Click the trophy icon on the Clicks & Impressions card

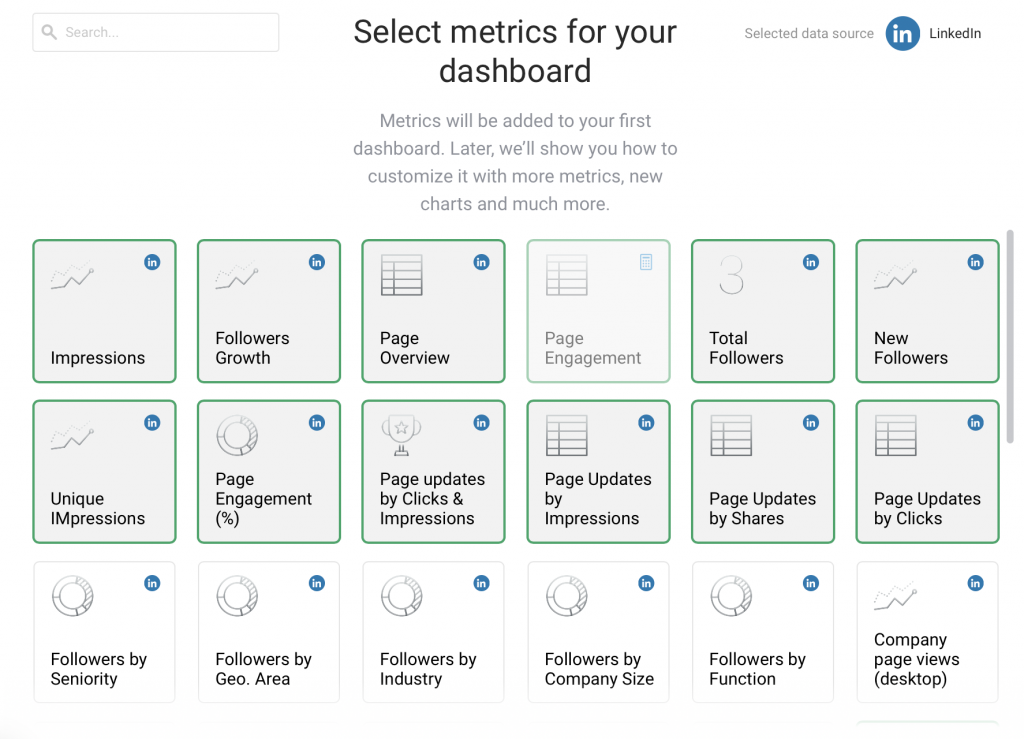tap(402, 436)
